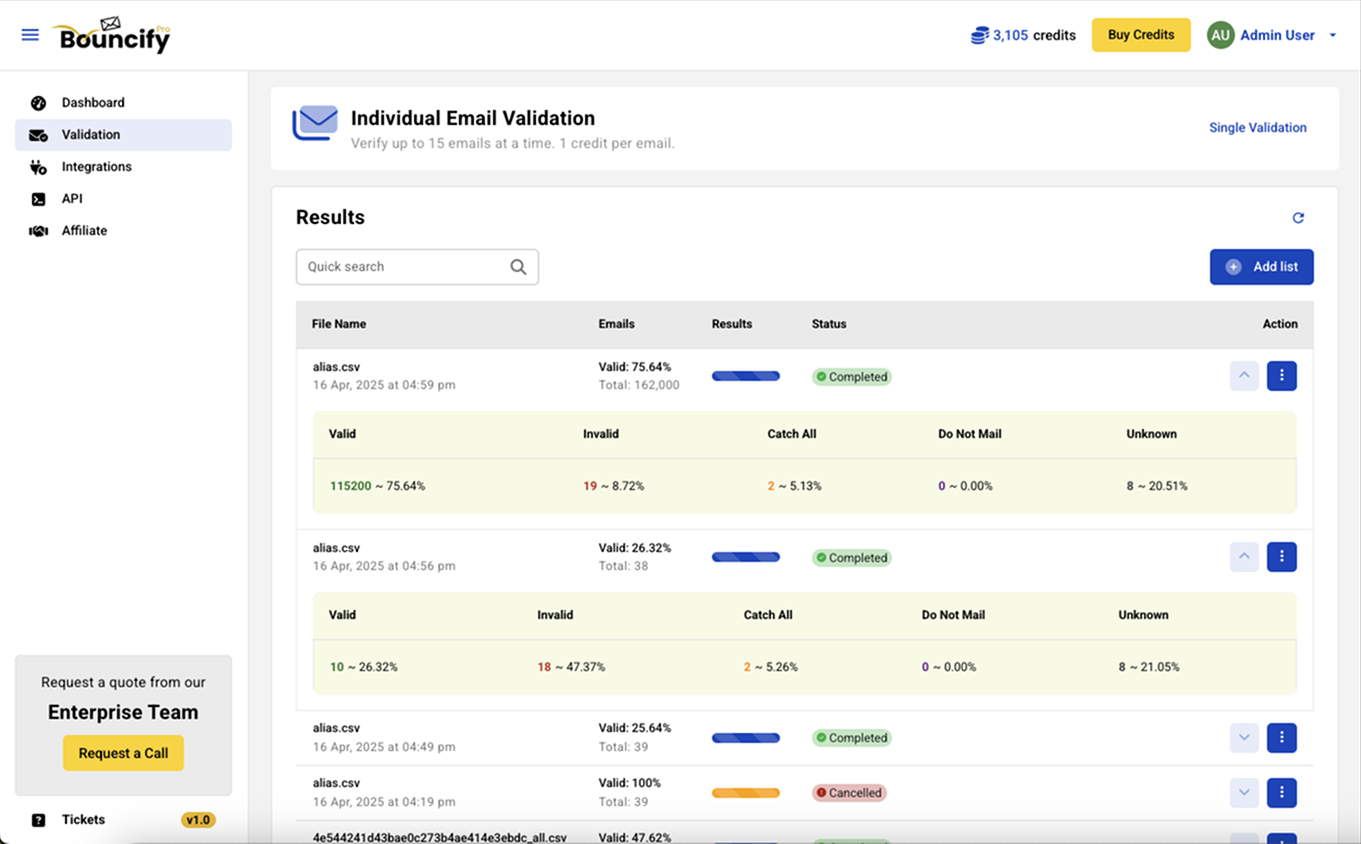Go to Dashboard in the sidebar
Image resolution: width=1361 pixels, height=844 pixels.
coord(93,103)
